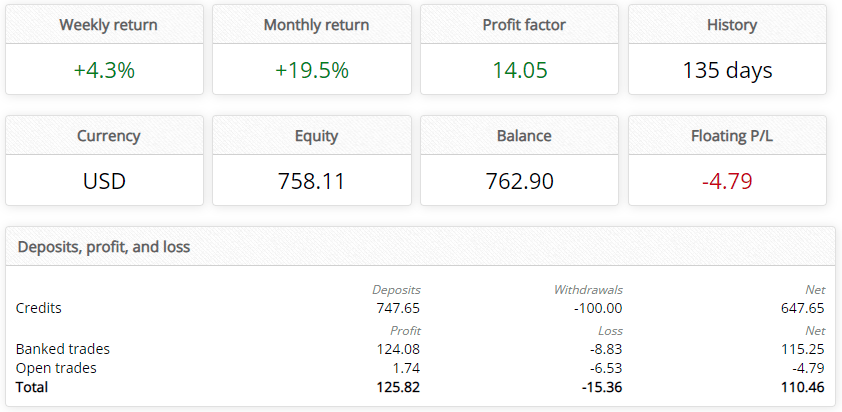This screenshot has height=412, width=842.
Task: Click the withdrawals amount -100.00
Action: click(596, 308)
